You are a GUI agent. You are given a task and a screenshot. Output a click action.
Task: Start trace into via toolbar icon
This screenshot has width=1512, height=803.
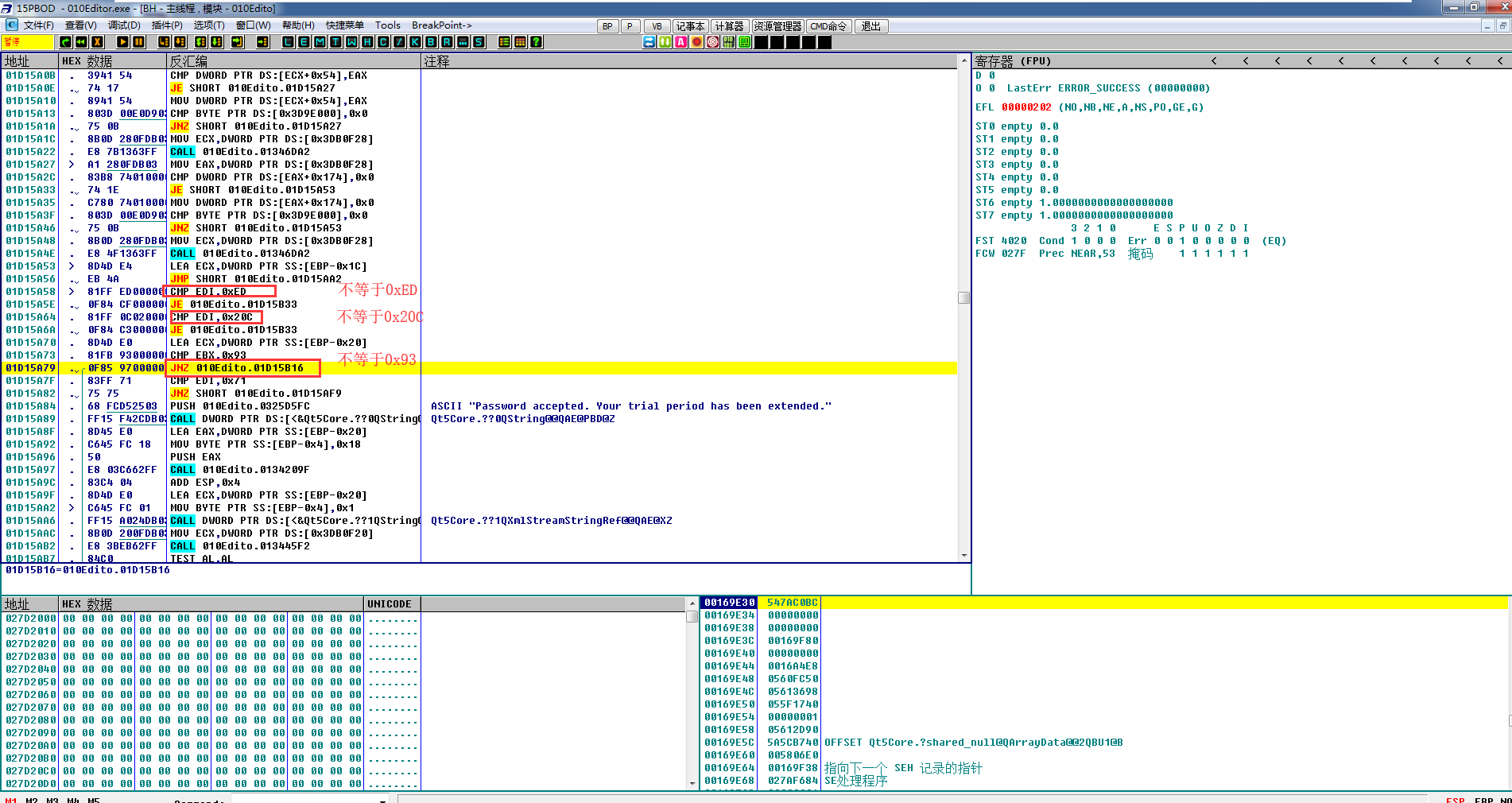(x=200, y=42)
